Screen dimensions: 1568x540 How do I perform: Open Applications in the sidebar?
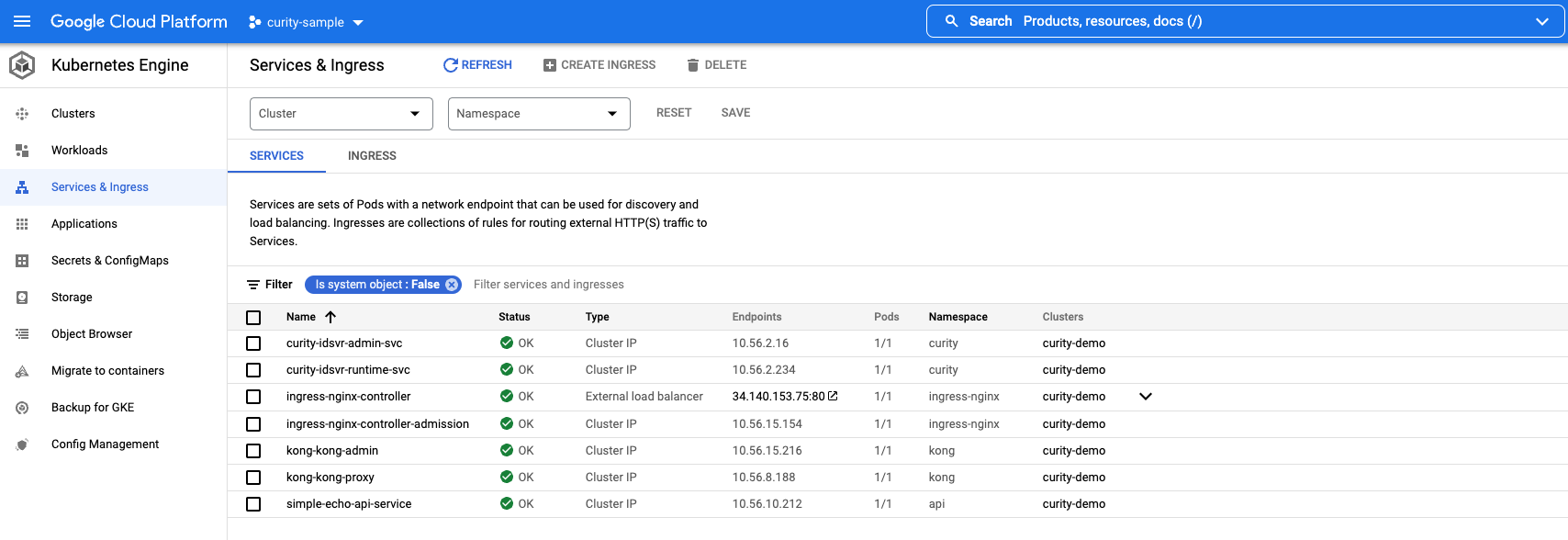[x=84, y=224]
